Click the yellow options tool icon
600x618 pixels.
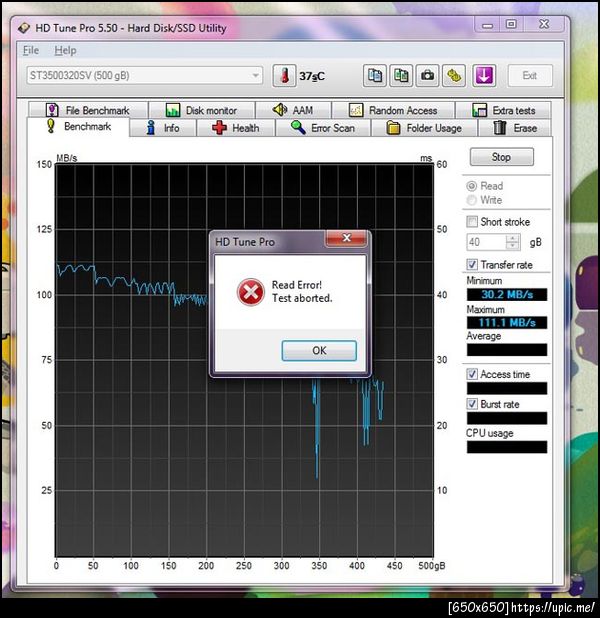454,75
